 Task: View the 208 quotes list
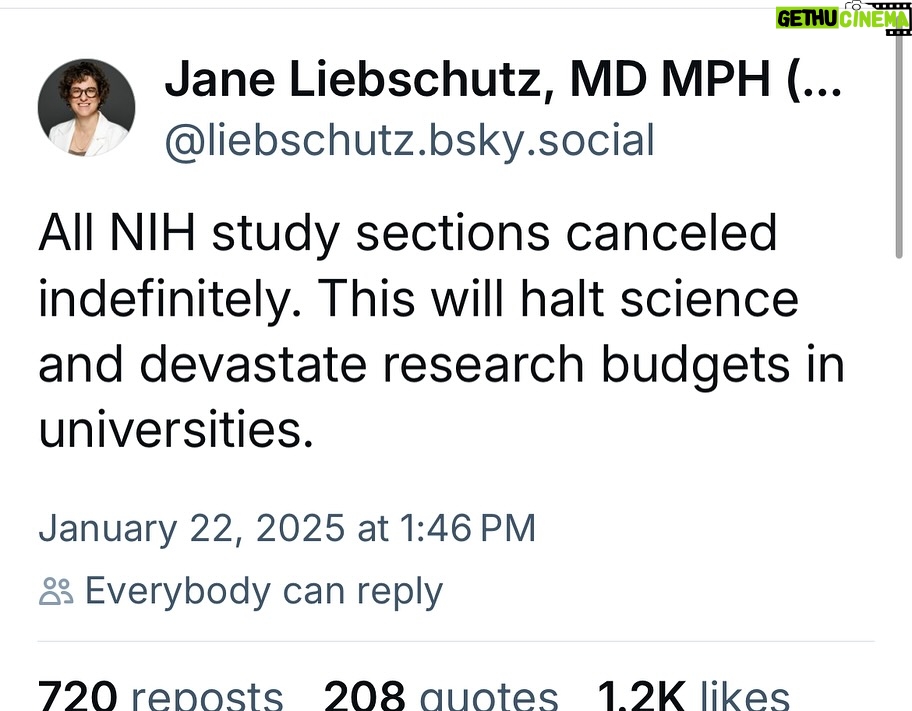(441, 695)
